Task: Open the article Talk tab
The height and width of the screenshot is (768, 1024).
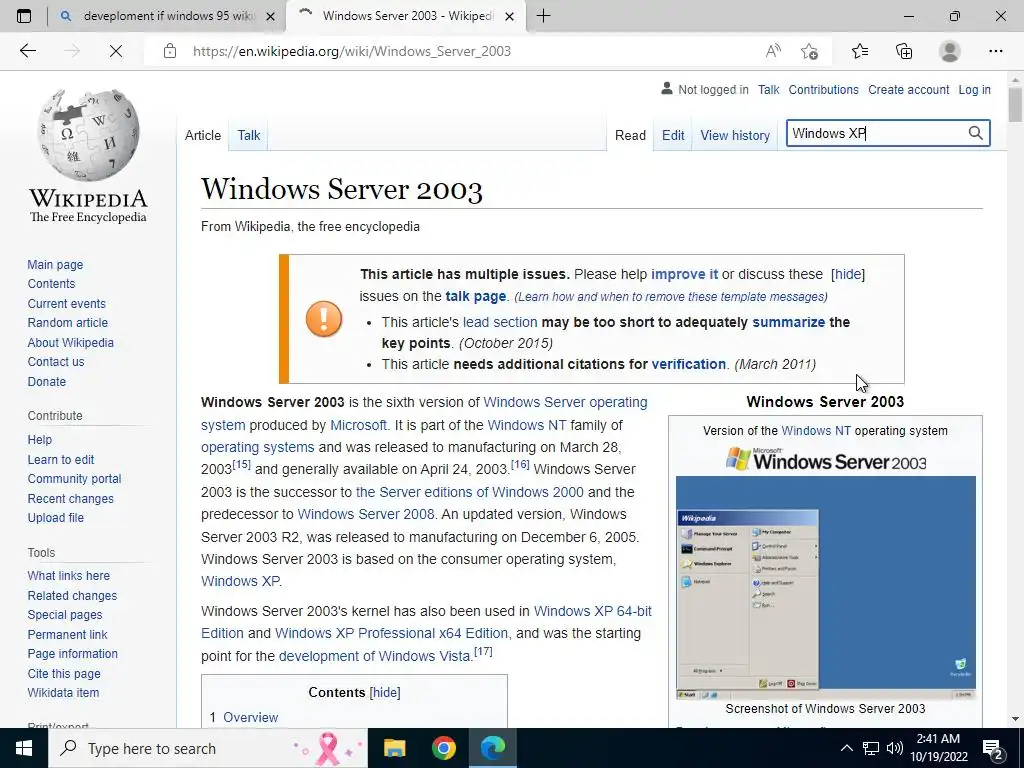Action: pos(249,135)
